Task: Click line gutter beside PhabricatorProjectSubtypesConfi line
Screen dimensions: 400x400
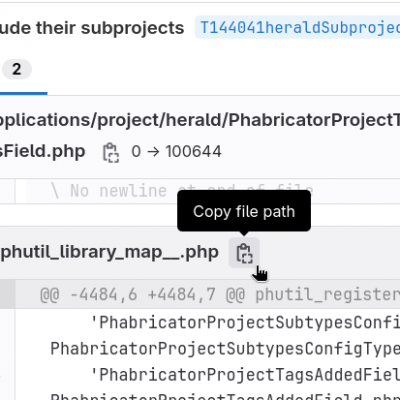Action: point(7,322)
